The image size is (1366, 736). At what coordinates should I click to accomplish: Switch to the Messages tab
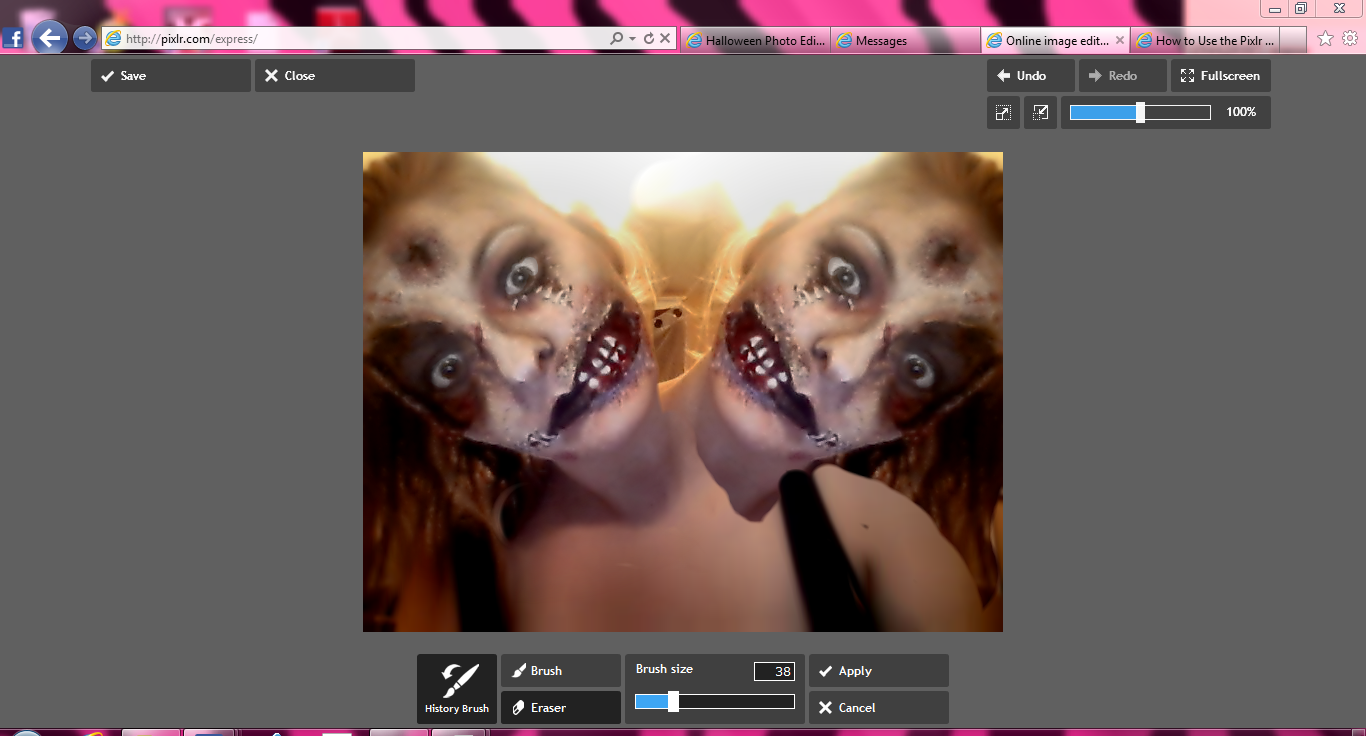905,40
